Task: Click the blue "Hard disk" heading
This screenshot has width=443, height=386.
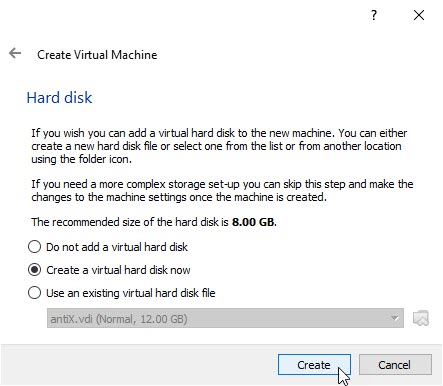Action: (x=59, y=98)
